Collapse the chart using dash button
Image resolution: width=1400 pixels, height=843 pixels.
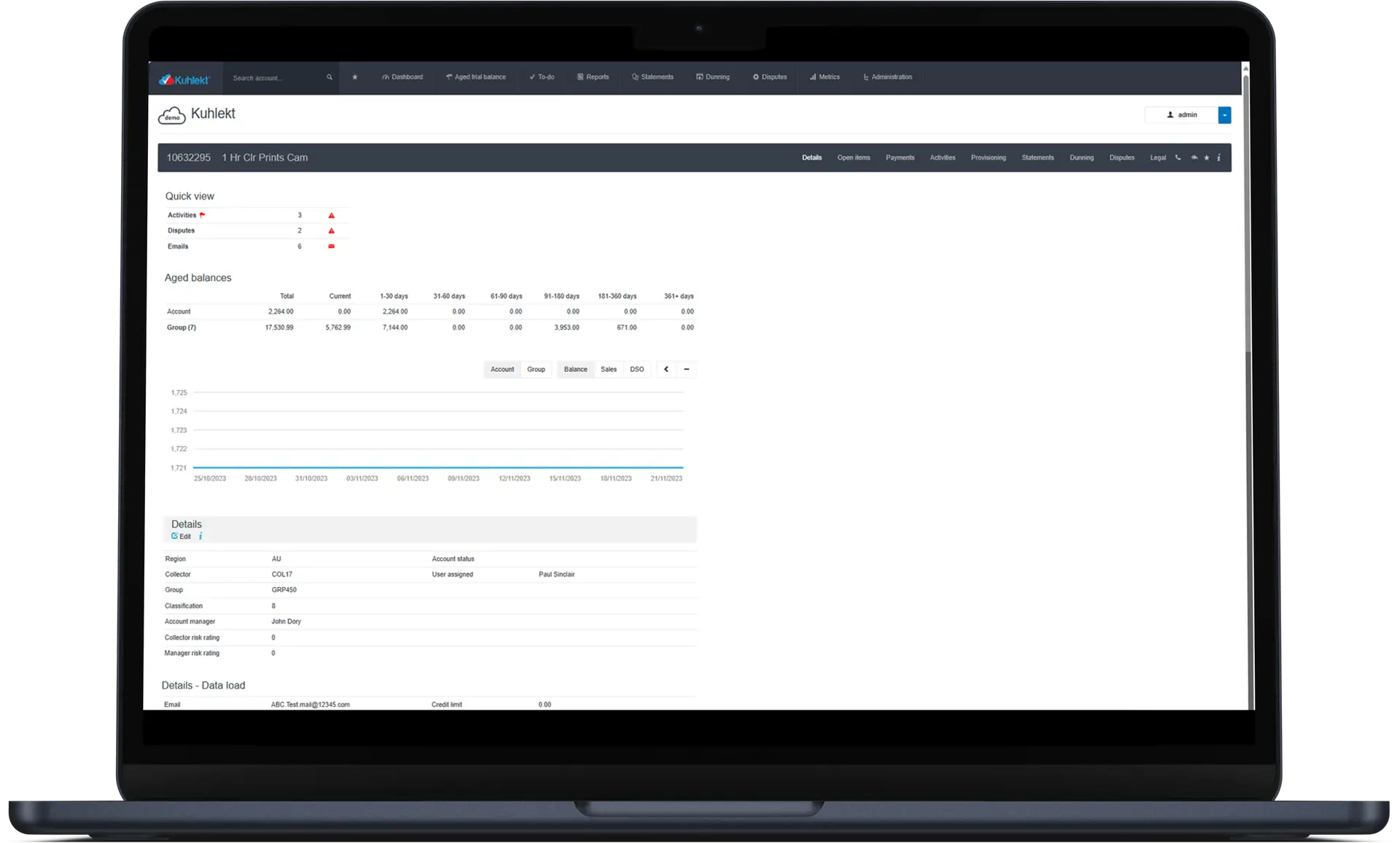click(687, 369)
